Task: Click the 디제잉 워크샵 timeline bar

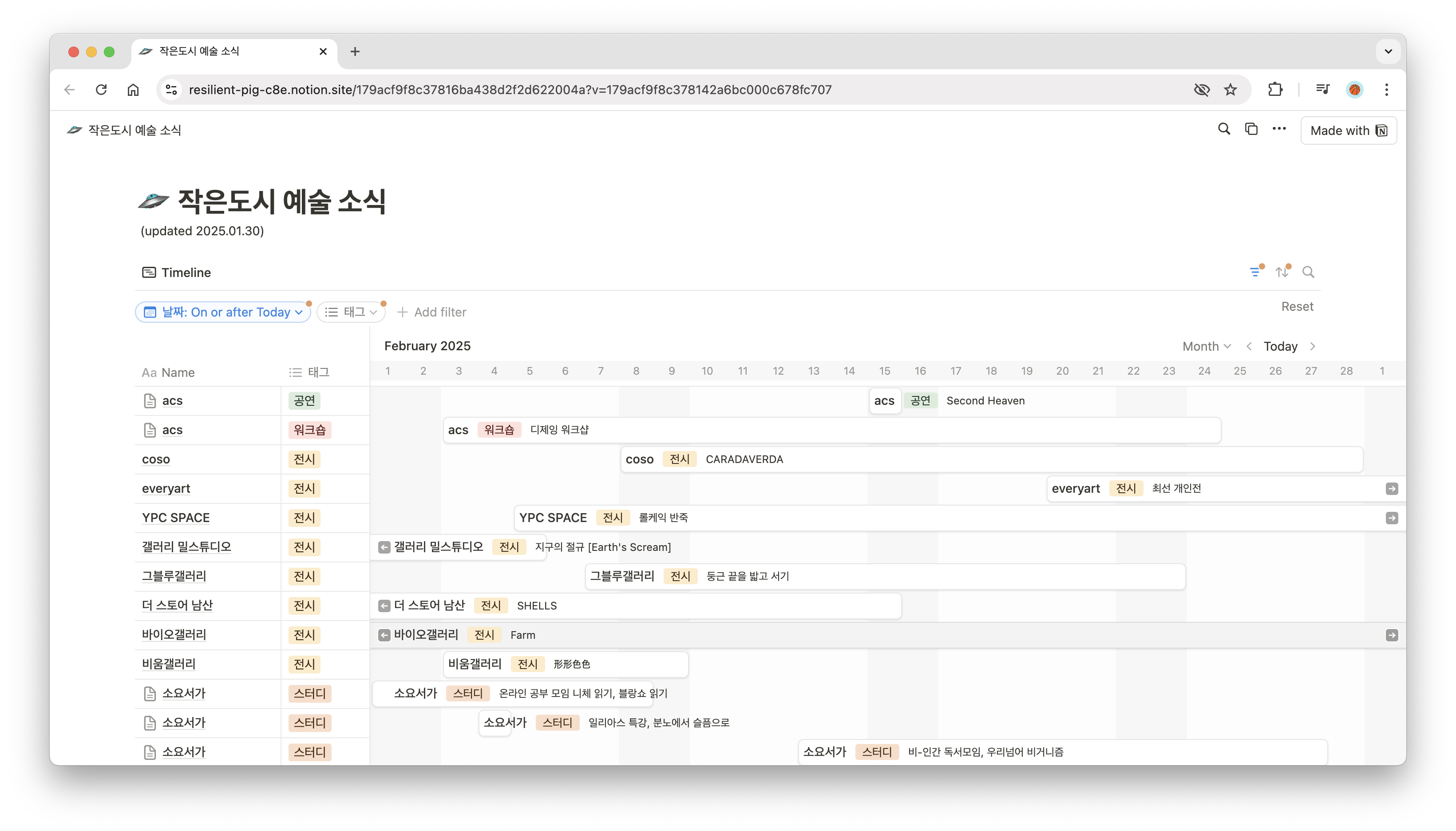Action: [831, 430]
